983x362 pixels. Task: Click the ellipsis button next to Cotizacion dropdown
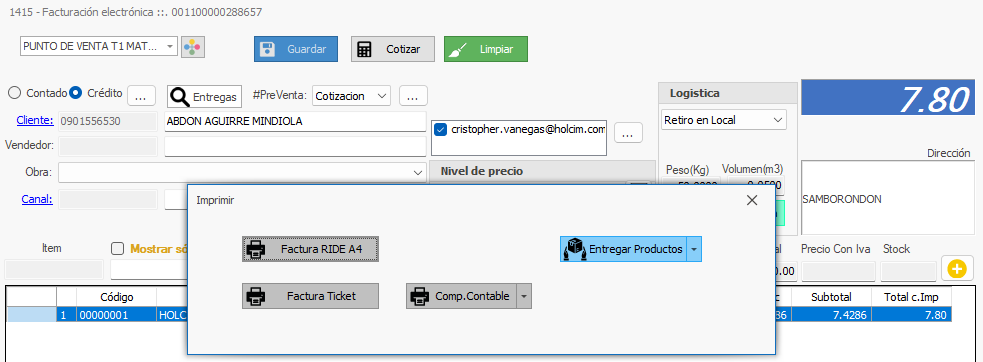413,96
